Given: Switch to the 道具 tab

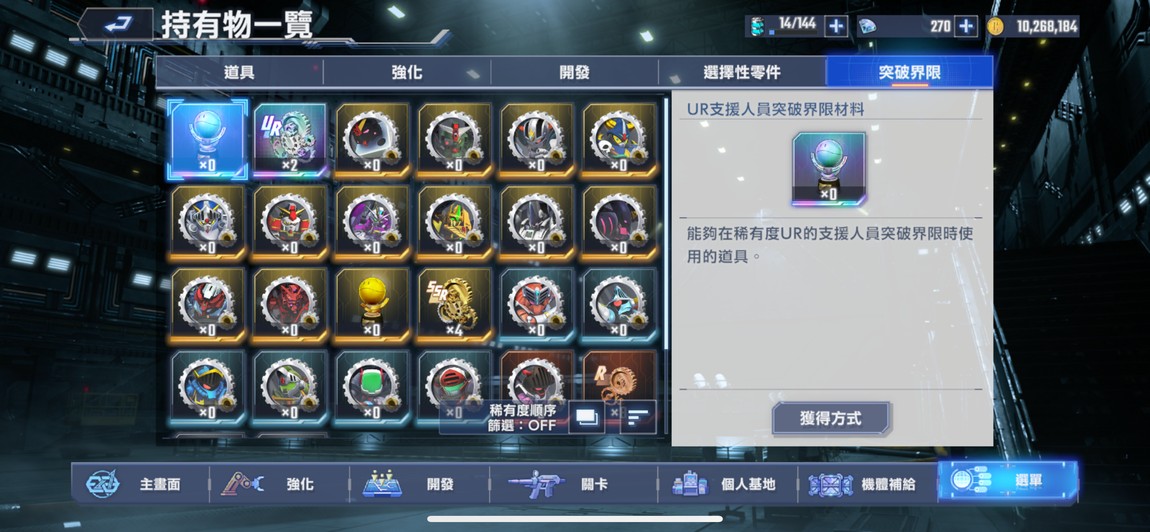Looking at the screenshot, I should [239, 73].
